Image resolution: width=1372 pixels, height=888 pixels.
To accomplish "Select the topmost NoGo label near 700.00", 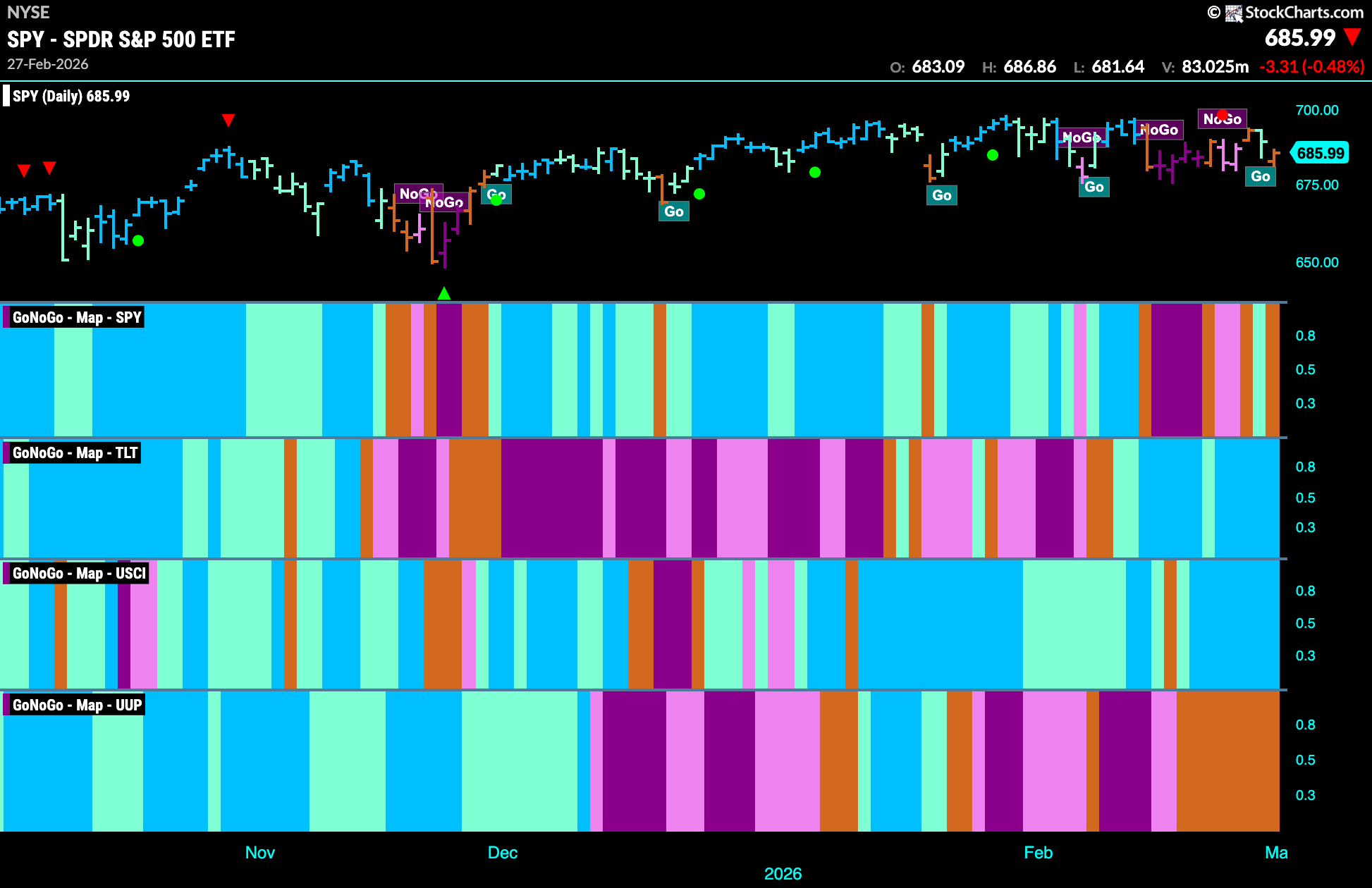I will click(1223, 118).
